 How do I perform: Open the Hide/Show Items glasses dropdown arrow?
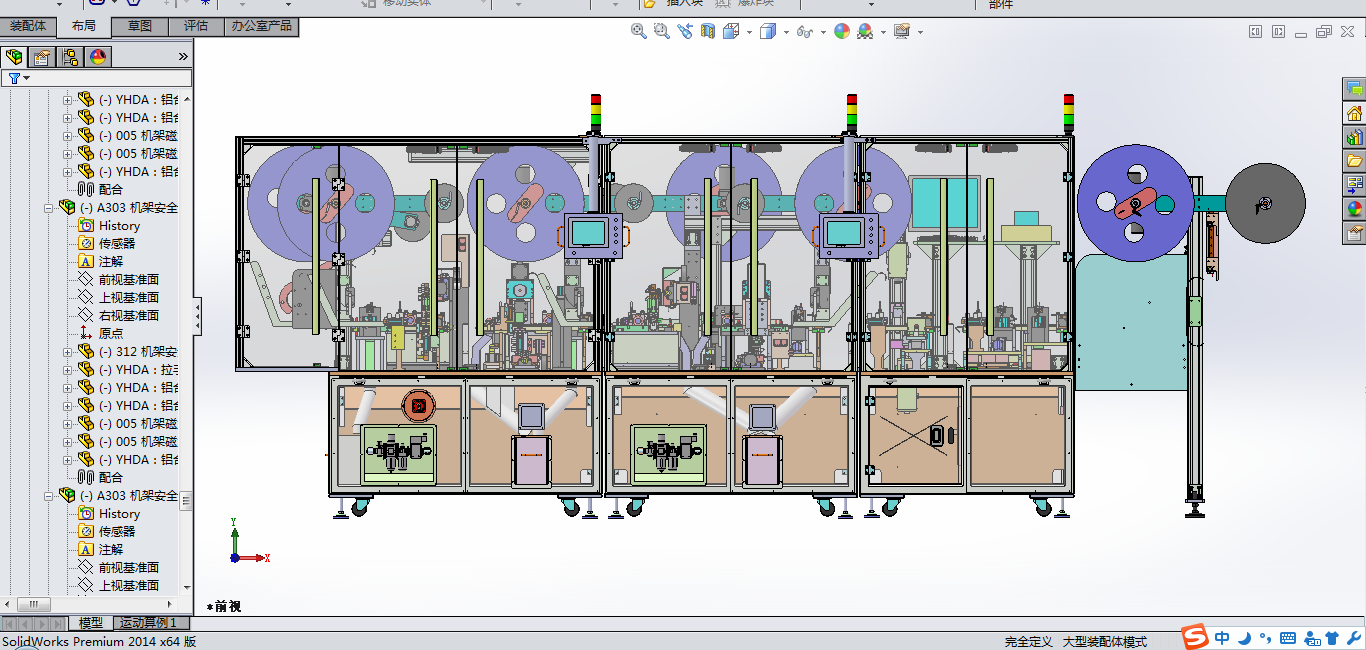823,32
